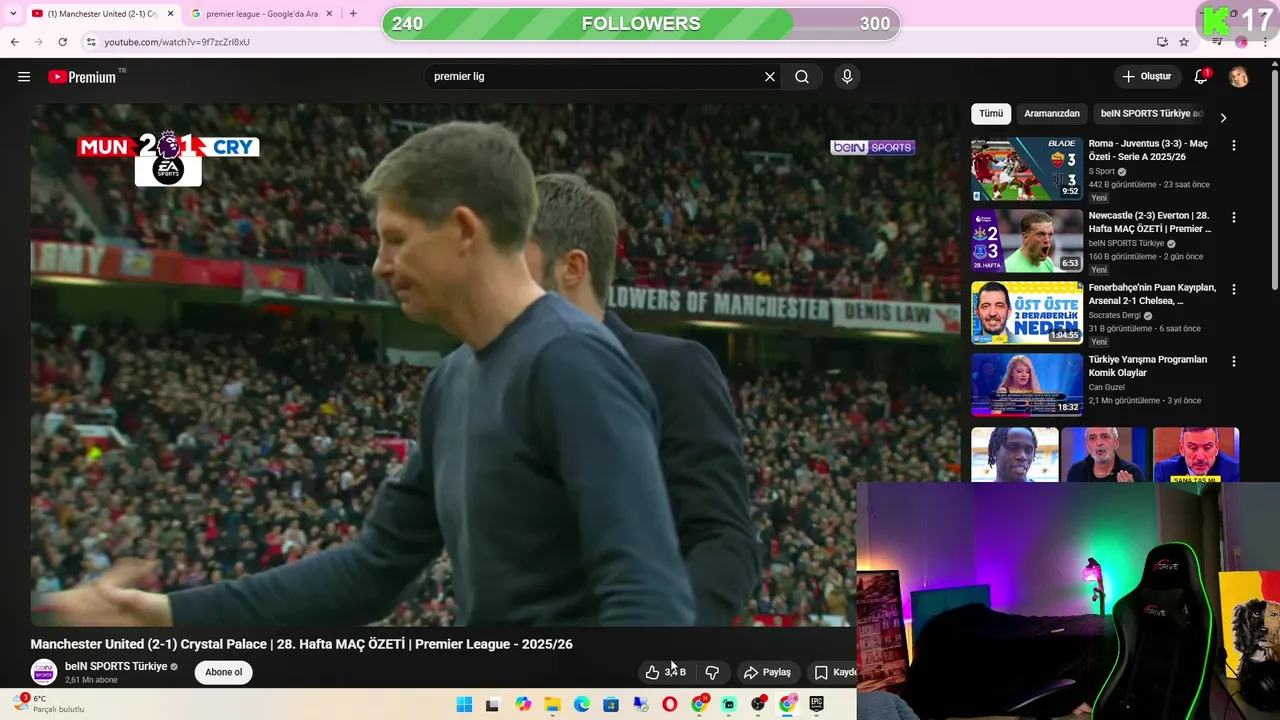Click the 'Can Guzel' channel name
The width and height of the screenshot is (1280, 720).
click(1108, 387)
